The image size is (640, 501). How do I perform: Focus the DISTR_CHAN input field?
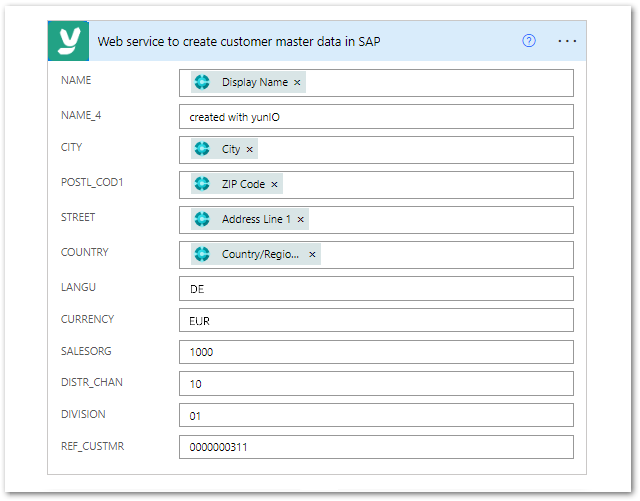(376, 383)
